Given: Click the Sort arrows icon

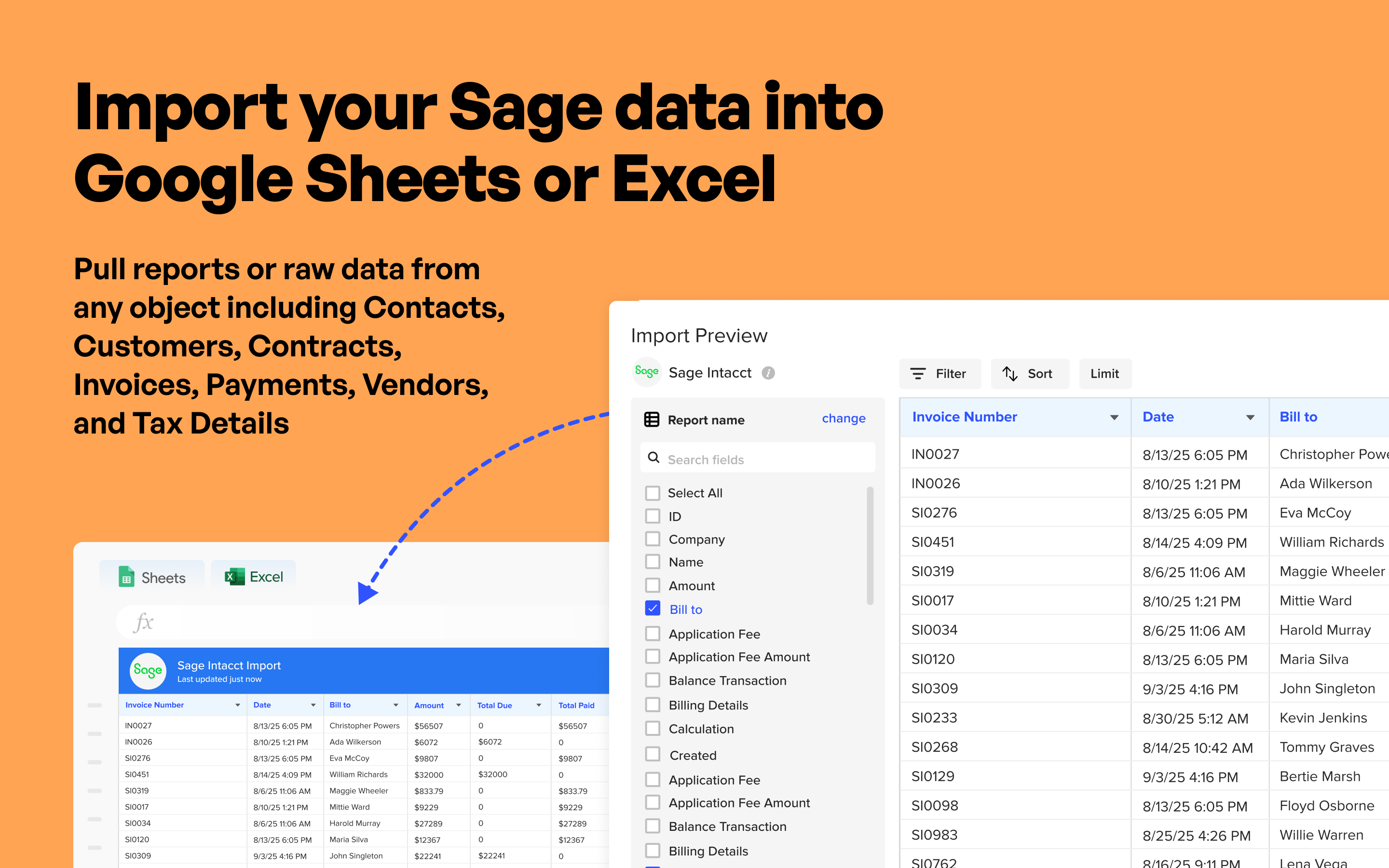Looking at the screenshot, I should (x=1009, y=374).
